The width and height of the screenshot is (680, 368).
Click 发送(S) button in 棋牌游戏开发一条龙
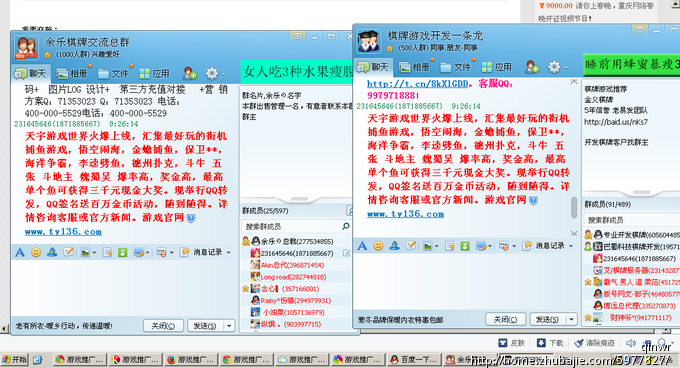tap(548, 319)
